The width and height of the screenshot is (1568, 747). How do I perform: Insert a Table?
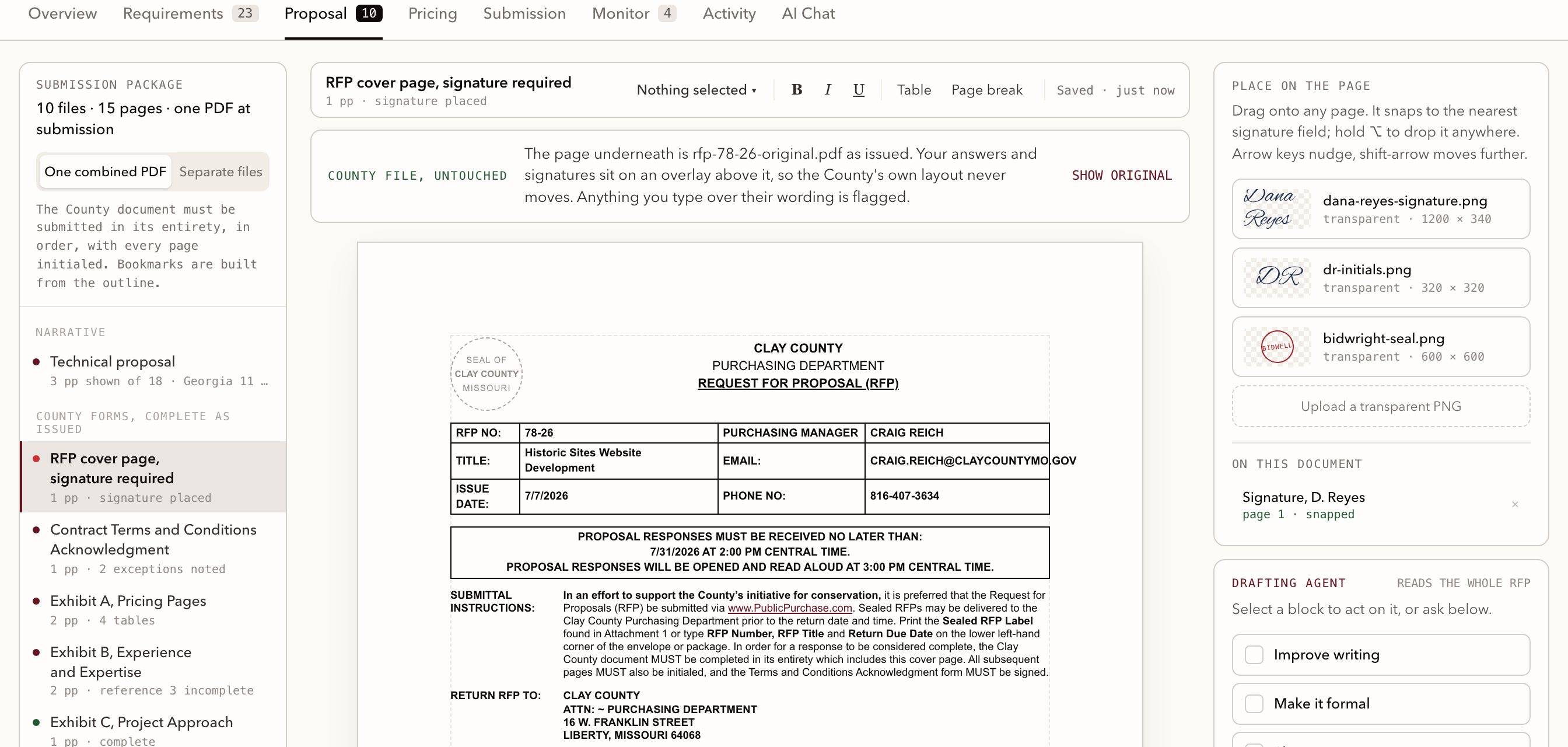(x=914, y=89)
